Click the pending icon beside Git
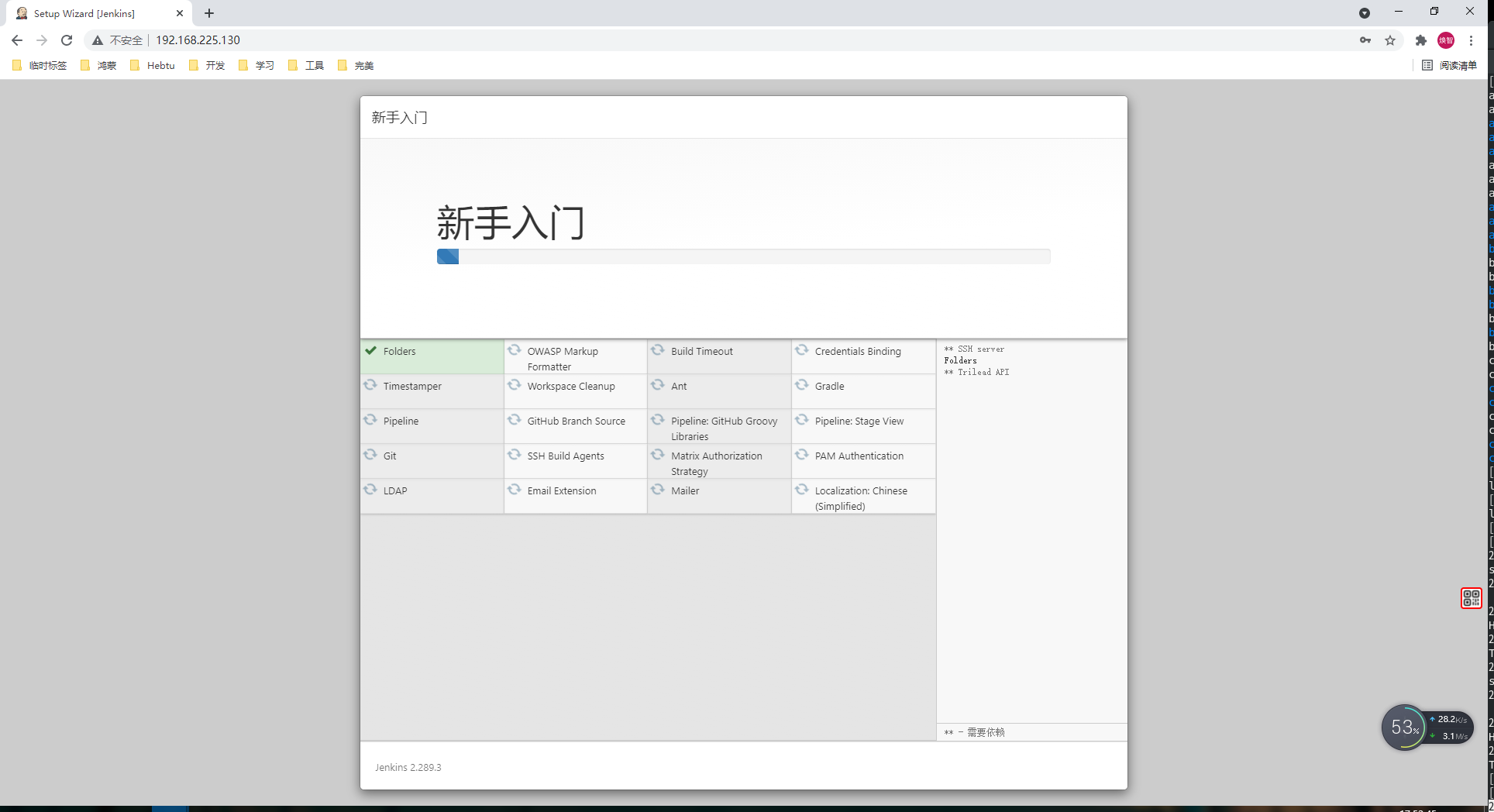 [x=370, y=455]
